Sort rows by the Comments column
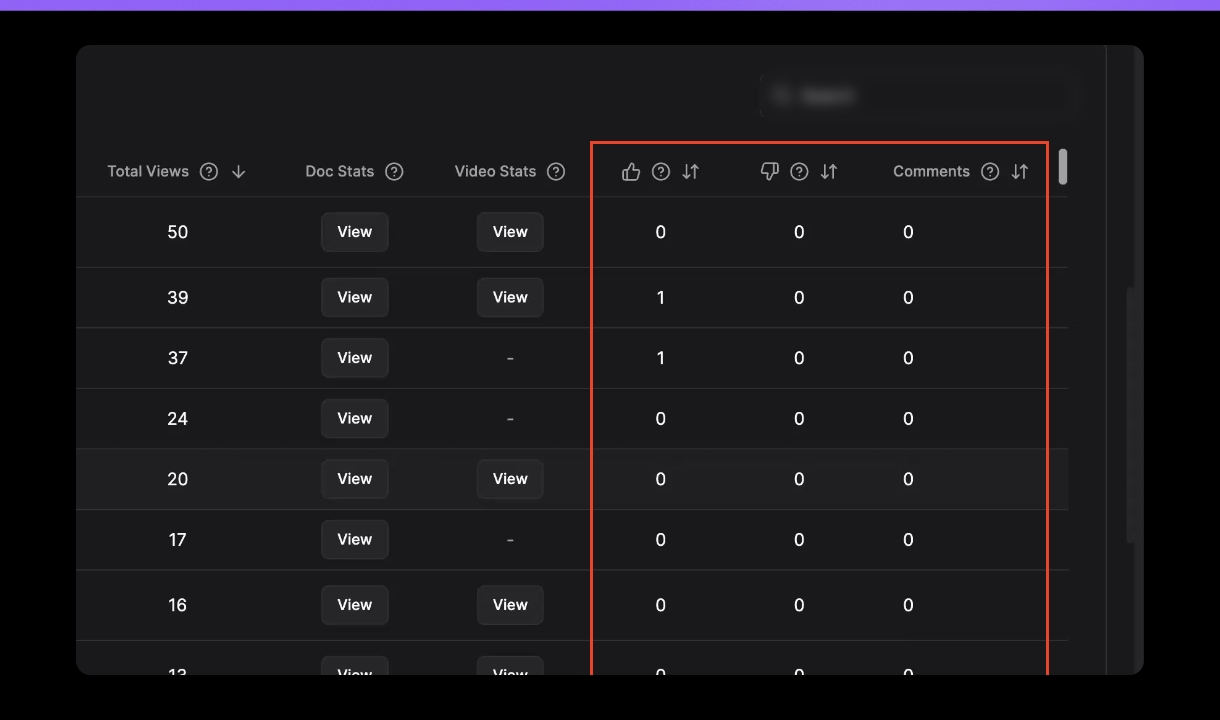This screenshot has height=720, width=1220. pos(1020,172)
